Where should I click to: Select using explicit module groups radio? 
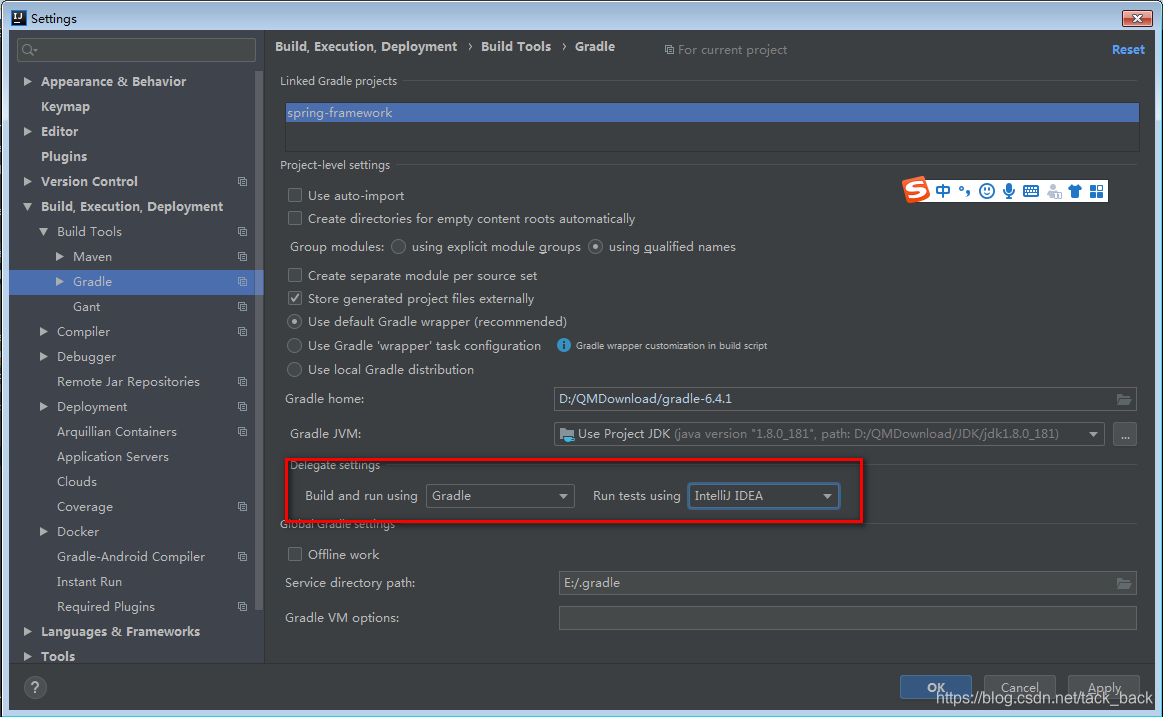click(x=398, y=246)
